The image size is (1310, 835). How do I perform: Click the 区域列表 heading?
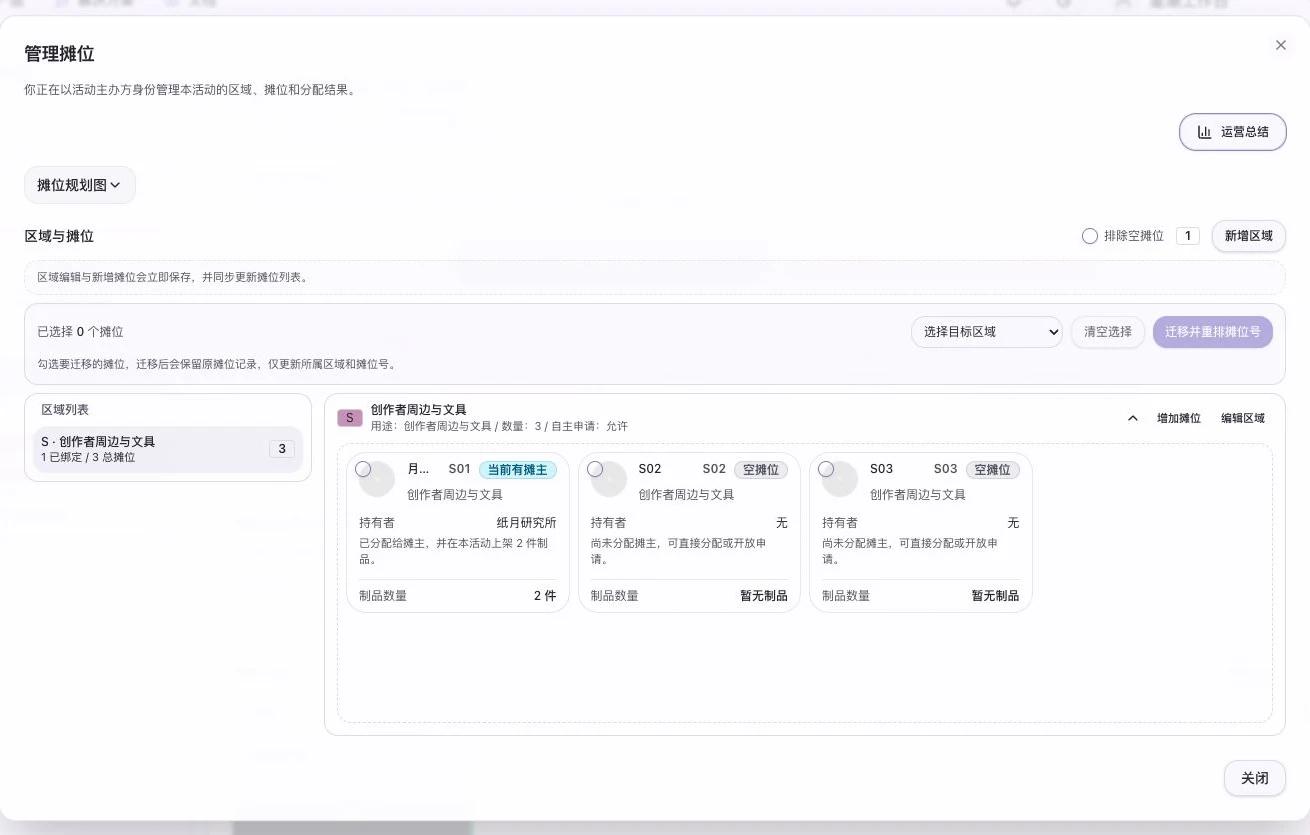tap(65, 410)
